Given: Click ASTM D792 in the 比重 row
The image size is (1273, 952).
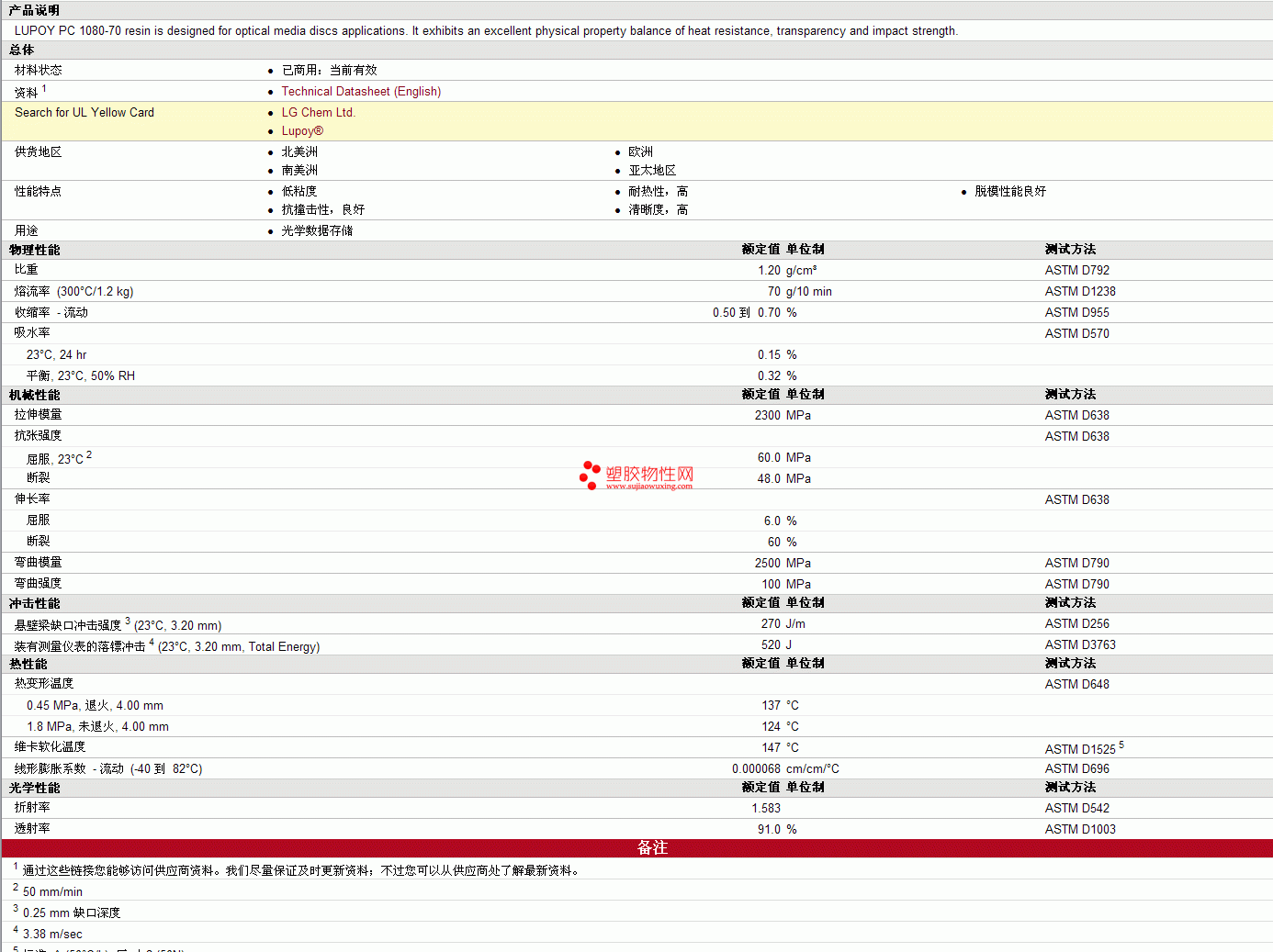Looking at the screenshot, I should (1077, 271).
